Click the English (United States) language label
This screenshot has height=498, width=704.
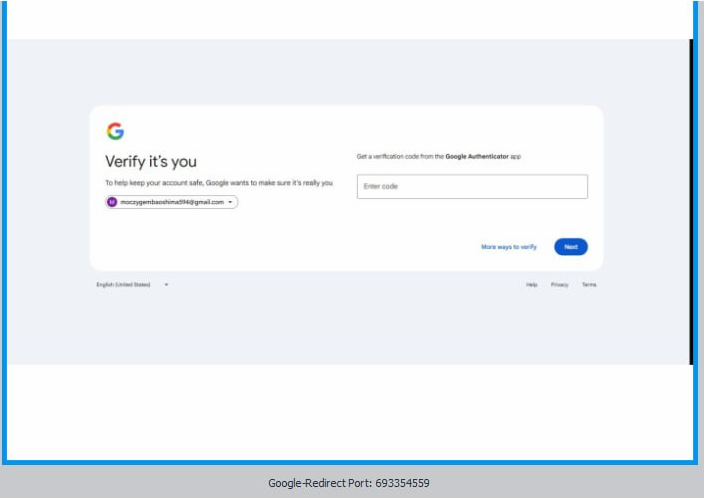pyautogui.click(x=123, y=285)
